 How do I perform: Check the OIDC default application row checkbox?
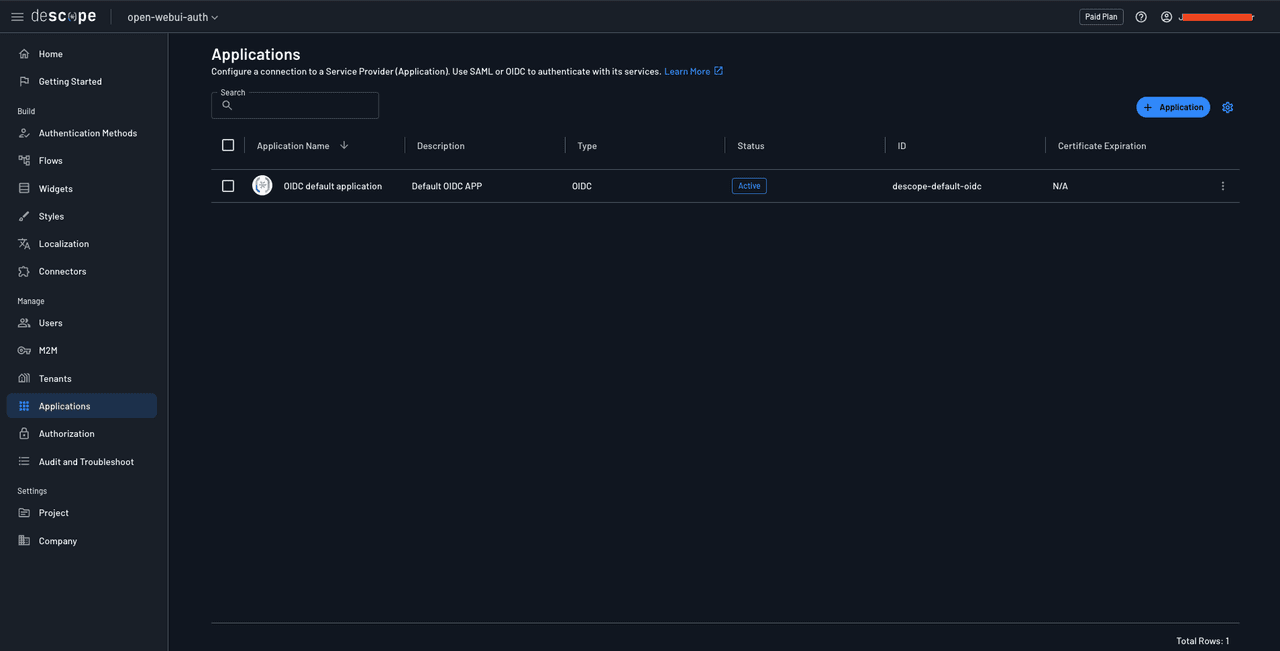[x=228, y=186]
